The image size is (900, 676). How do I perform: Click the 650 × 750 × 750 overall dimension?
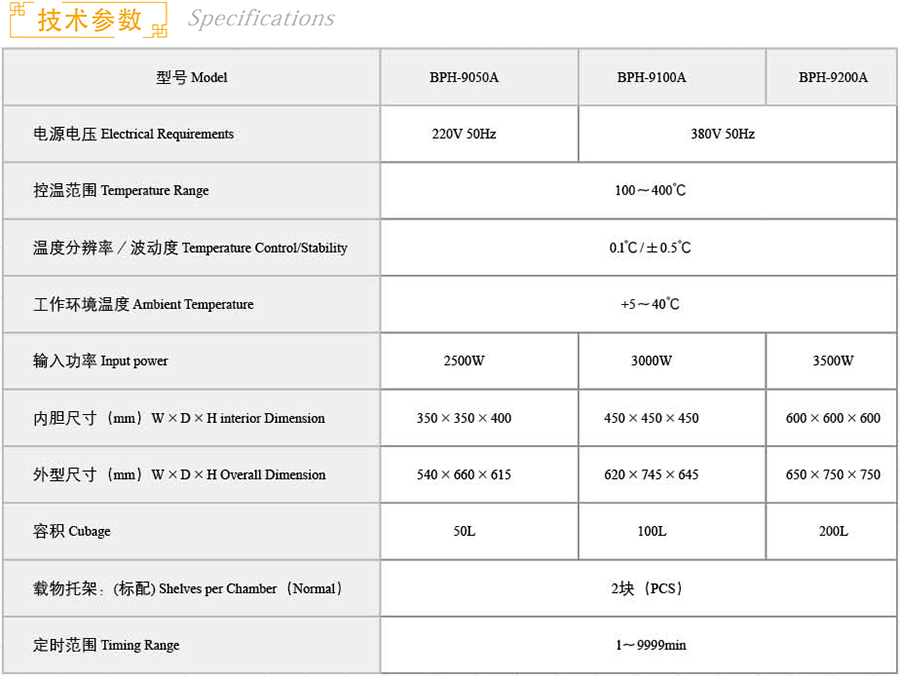(x=833, y=475)
